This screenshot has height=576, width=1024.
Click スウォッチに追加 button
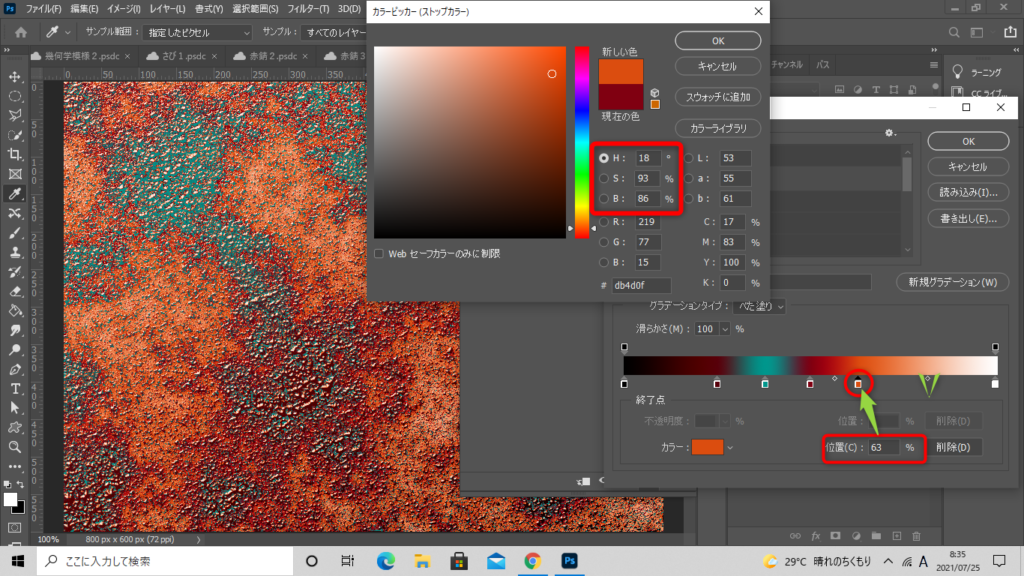pos(718,97)
